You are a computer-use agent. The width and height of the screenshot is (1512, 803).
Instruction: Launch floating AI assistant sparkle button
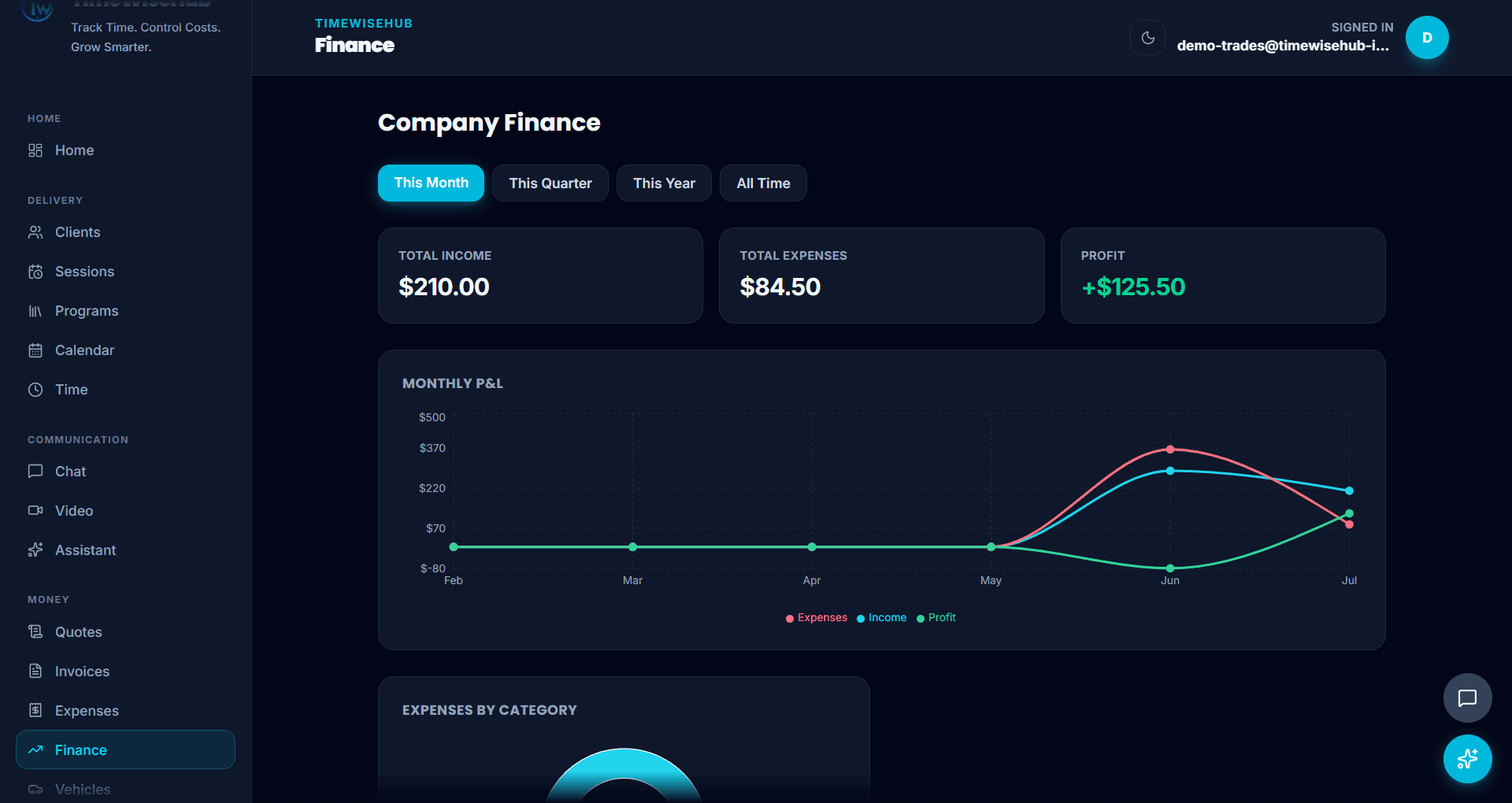[x=1467, y=759]
